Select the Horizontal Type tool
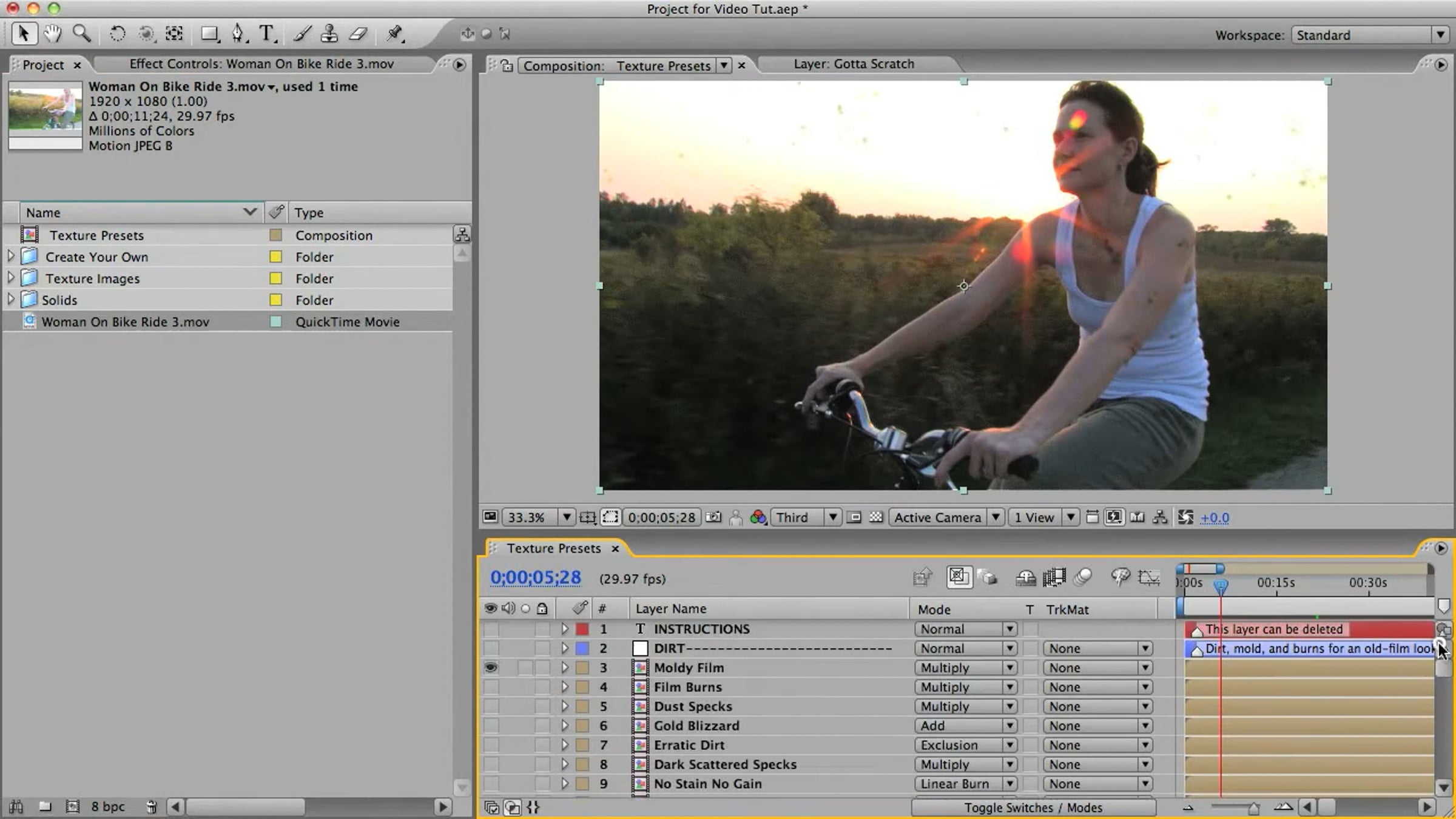Screen dimensions: 1456x819 click(x=266, y=33)
